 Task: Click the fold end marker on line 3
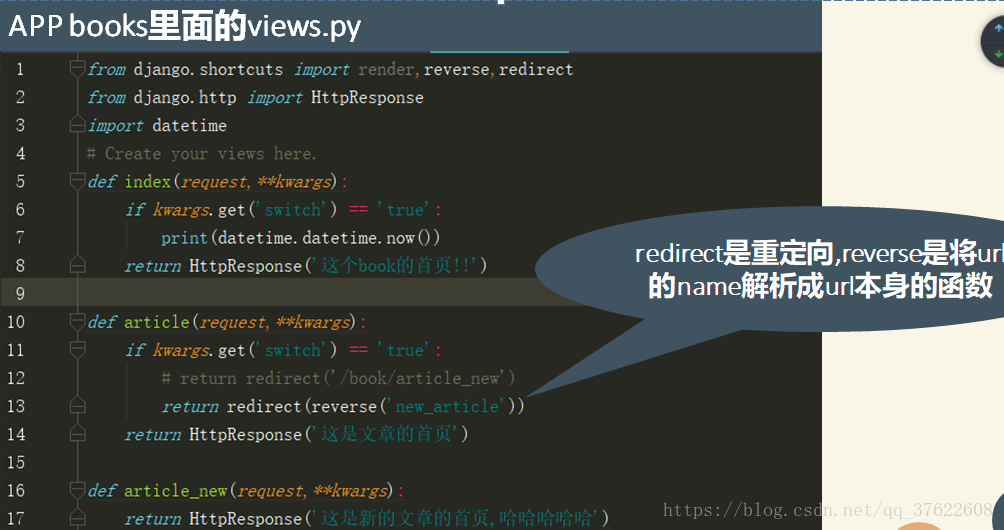(77, 124)
